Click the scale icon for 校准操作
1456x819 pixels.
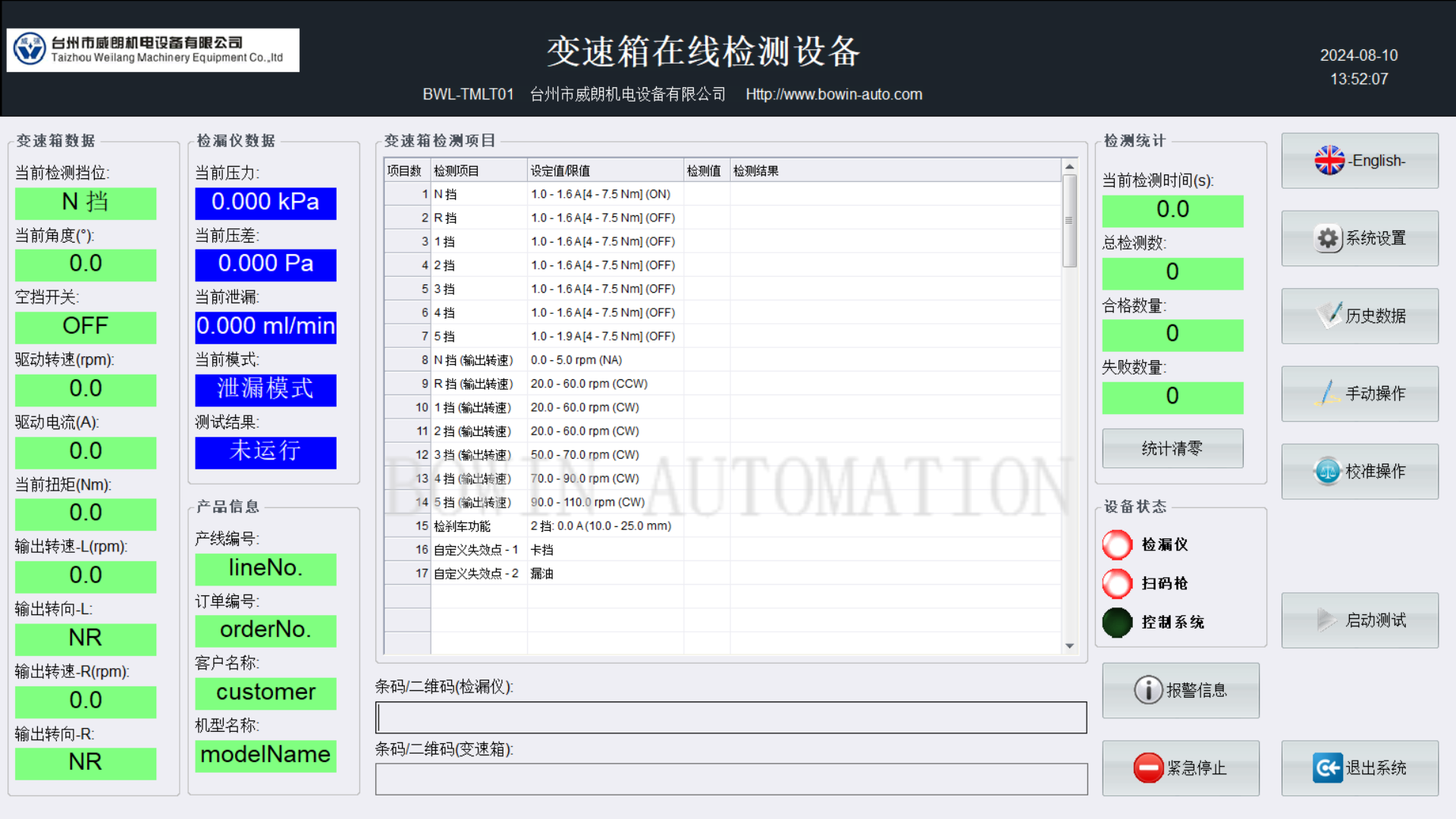1328,471
